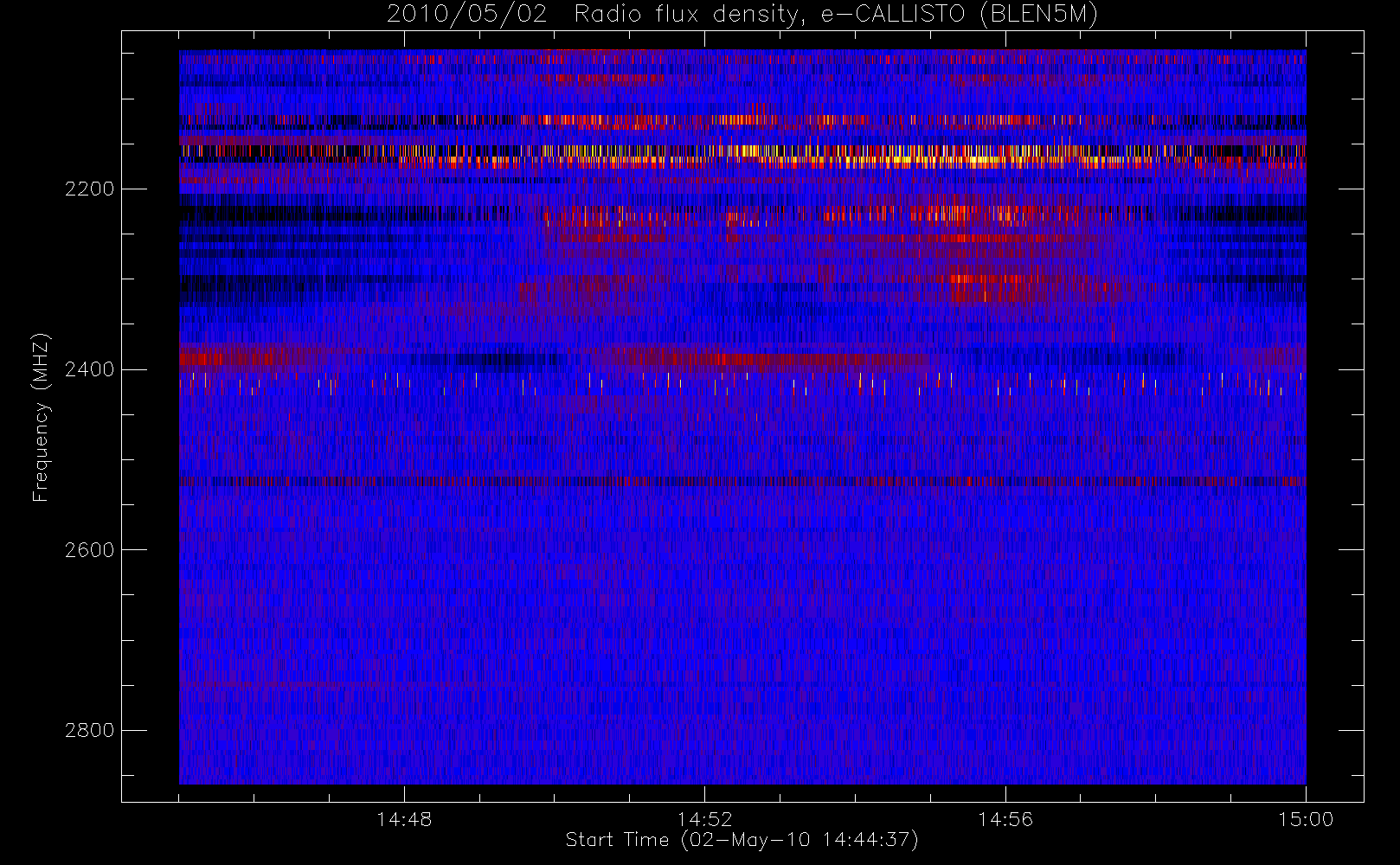Click the 14:56 time tick label
The width and height of the screenshot is (1400, 865).
point(1005,819)
